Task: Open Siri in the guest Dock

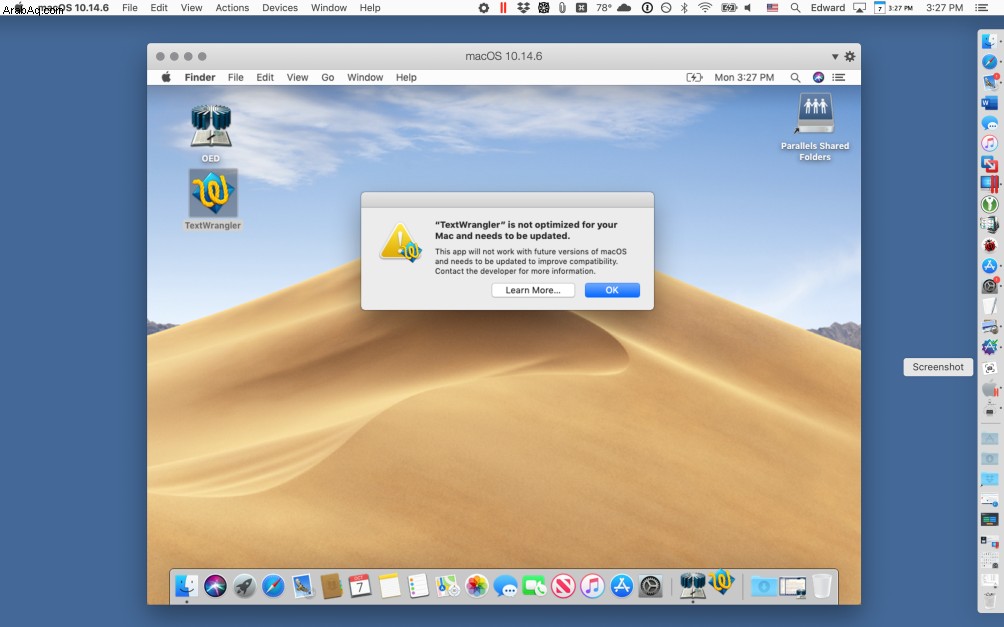Action: [x=215, y=585]
